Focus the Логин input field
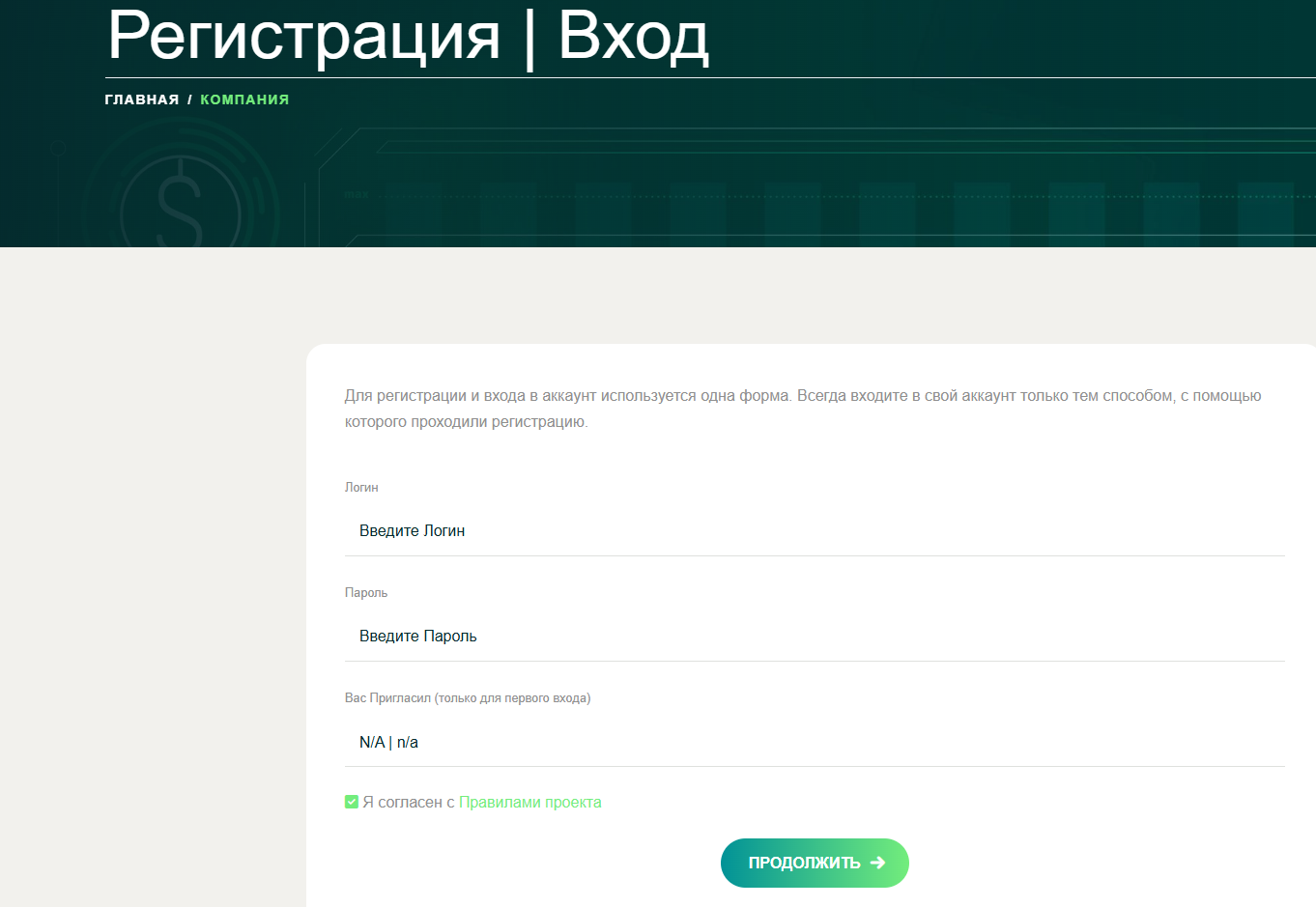Screen dimensions: 1316x907 click(815, 530)
